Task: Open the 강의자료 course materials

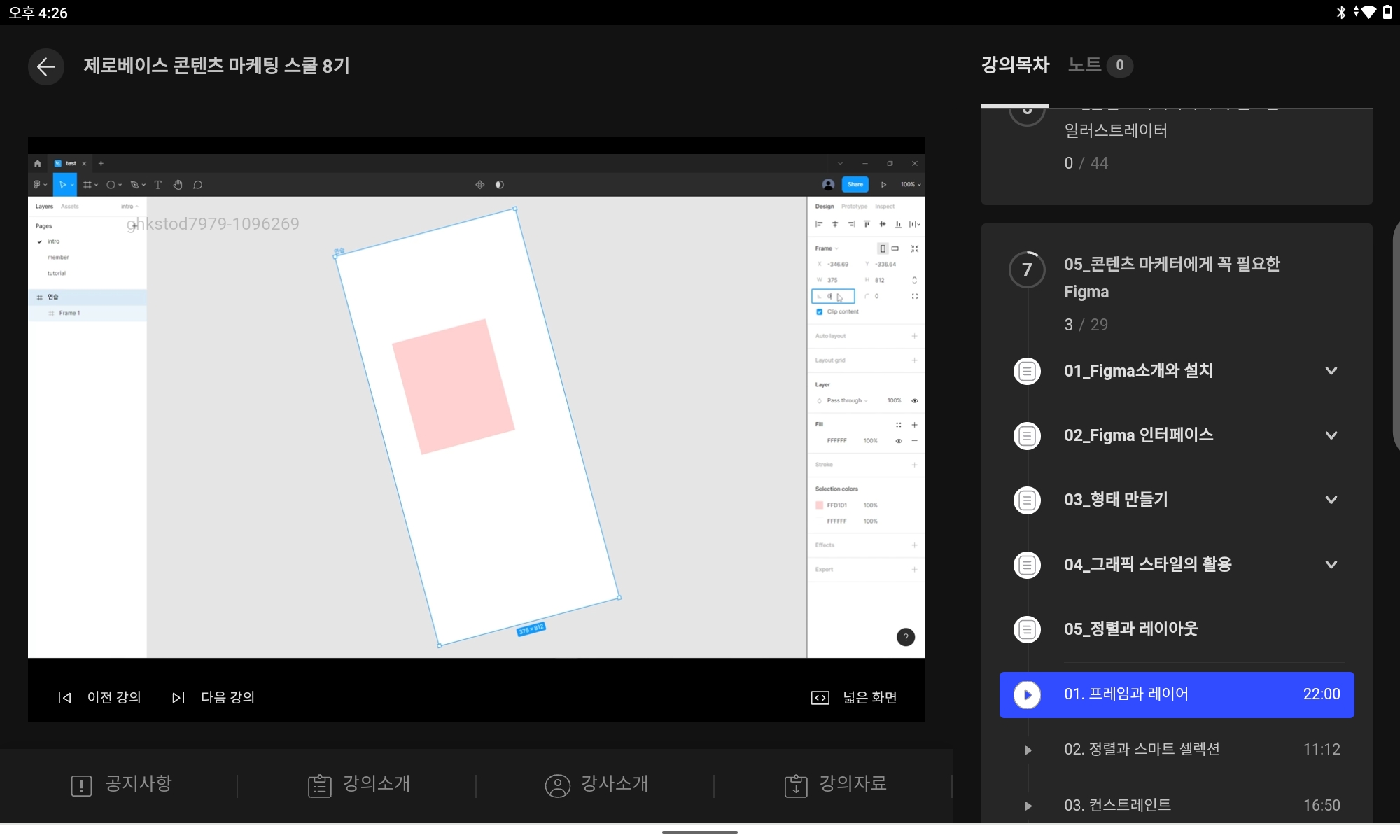Action: click(x=836, y=785)
